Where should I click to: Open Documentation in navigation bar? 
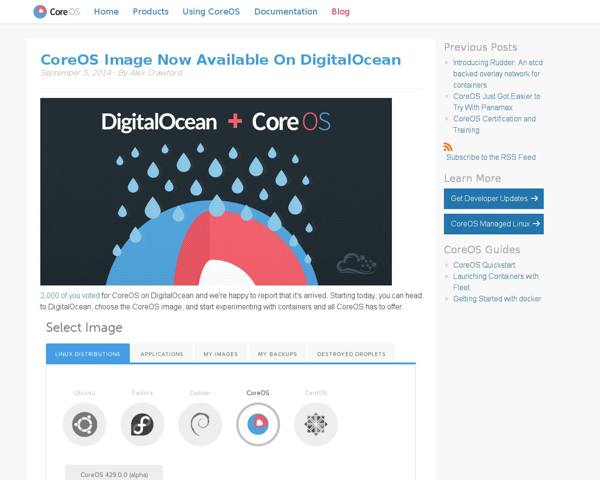point(285,11)
